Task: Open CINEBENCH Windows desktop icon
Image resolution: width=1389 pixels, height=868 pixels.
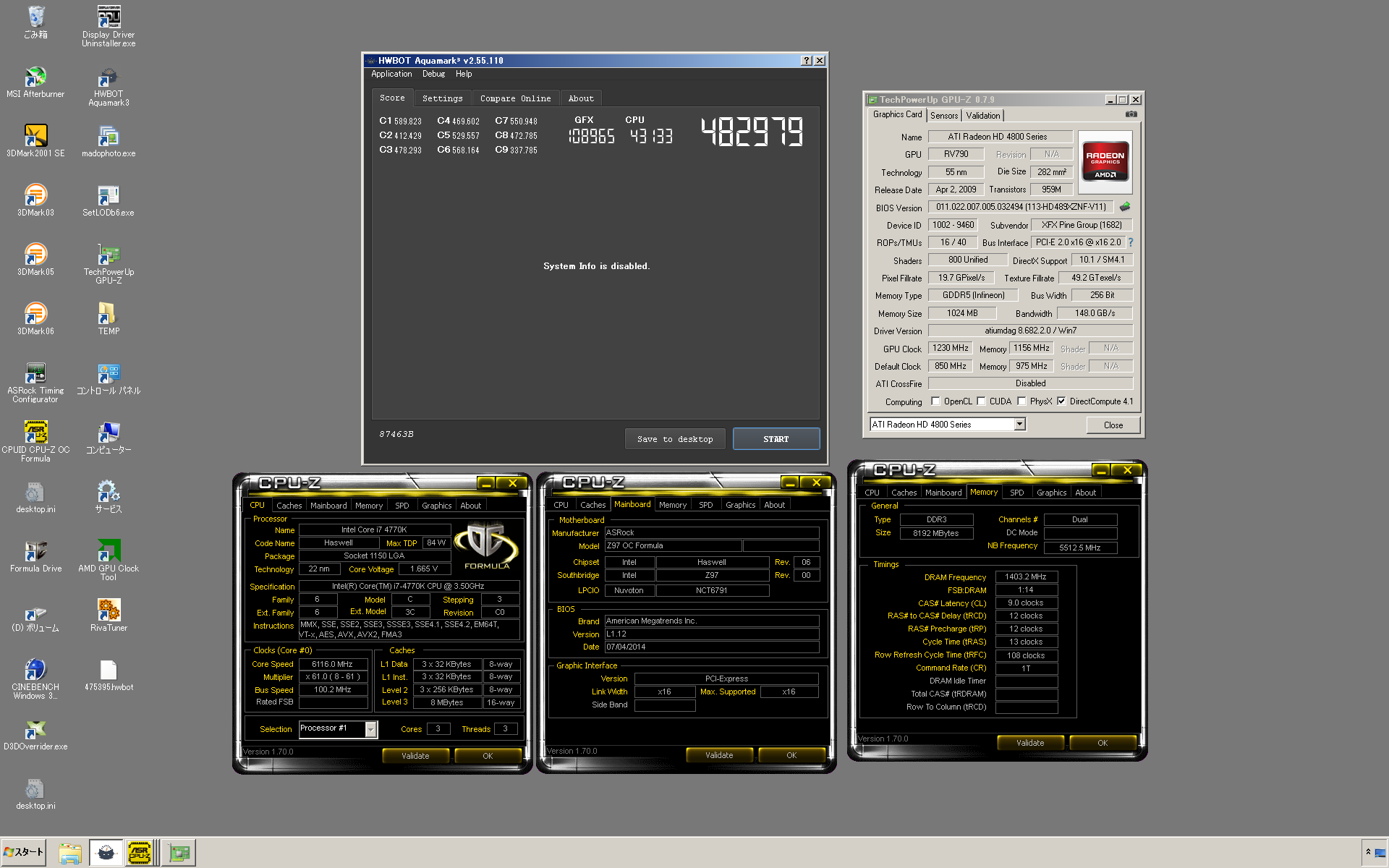Action: point(35,679)
